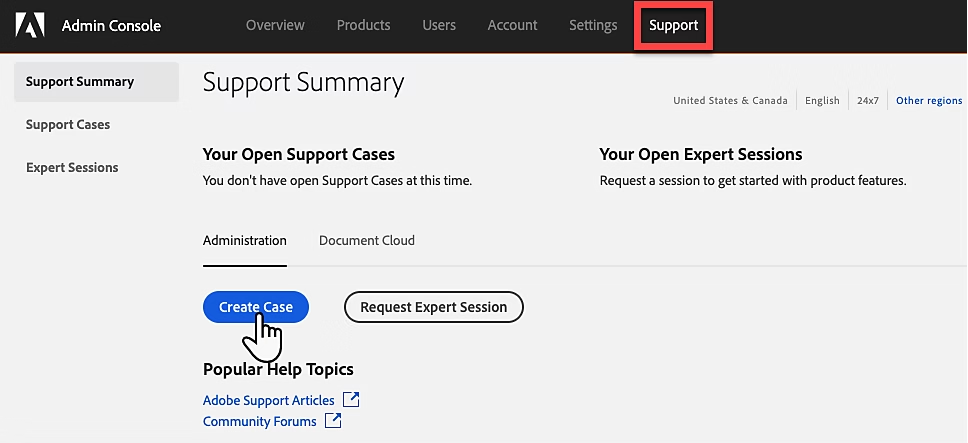Click the English language label
The image size is (968, 443).
click(x=822, y=101)
